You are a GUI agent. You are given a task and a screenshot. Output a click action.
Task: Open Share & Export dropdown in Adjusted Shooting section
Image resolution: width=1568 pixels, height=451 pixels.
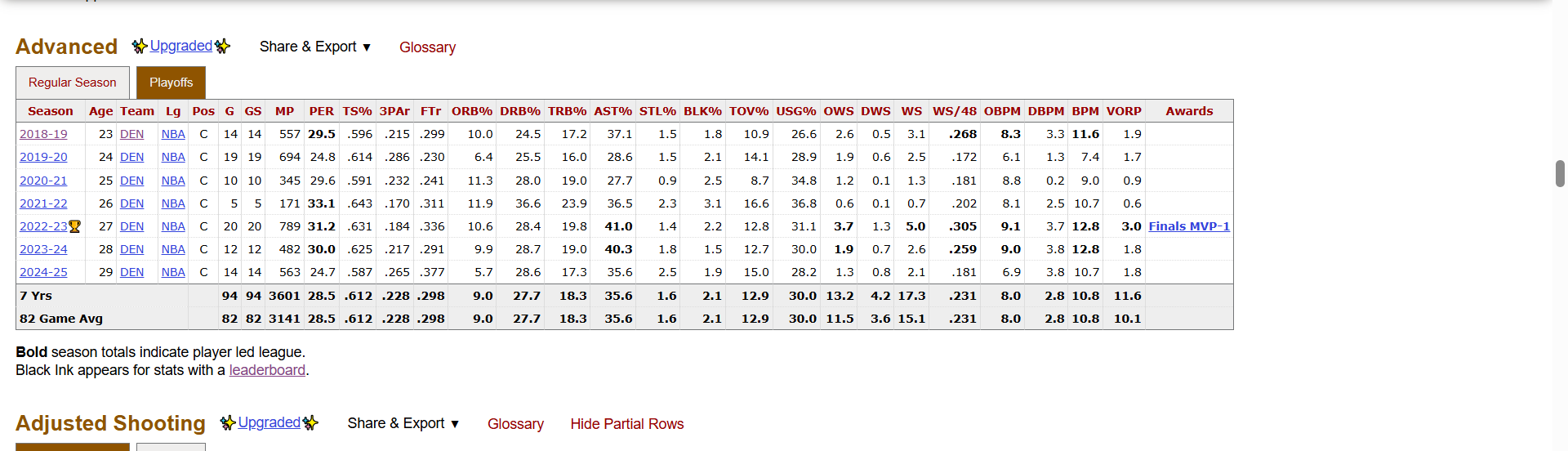click(x=403, y=423)
